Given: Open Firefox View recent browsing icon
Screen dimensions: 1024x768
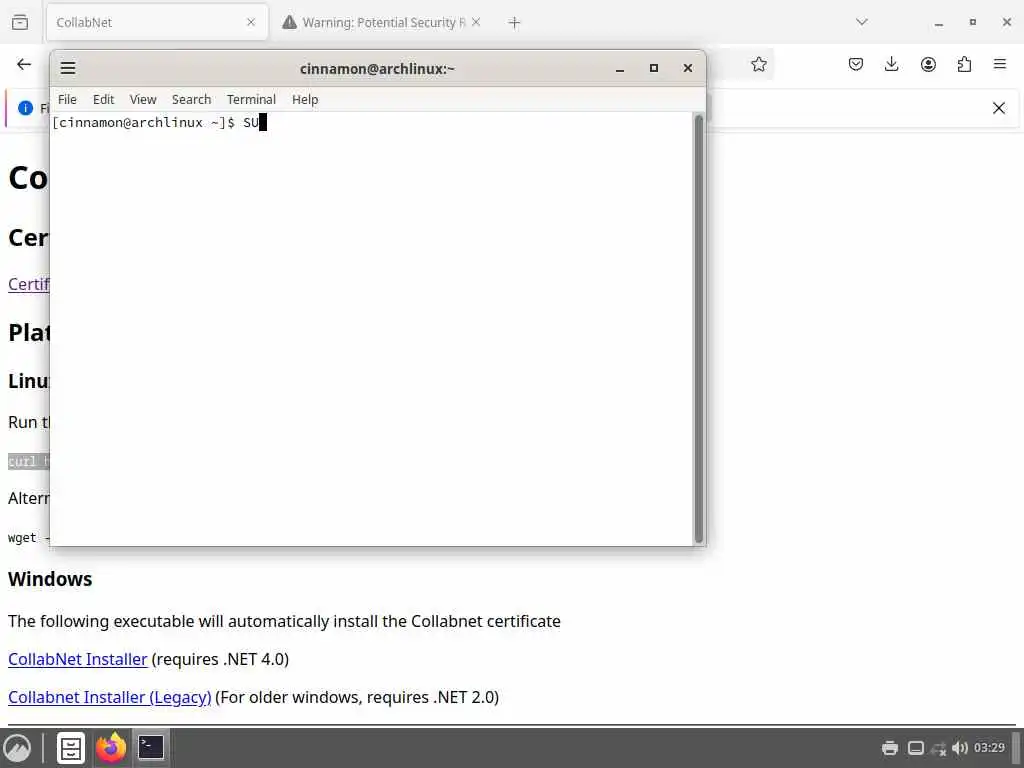Looking at the screenshot, I should point(20,22).
